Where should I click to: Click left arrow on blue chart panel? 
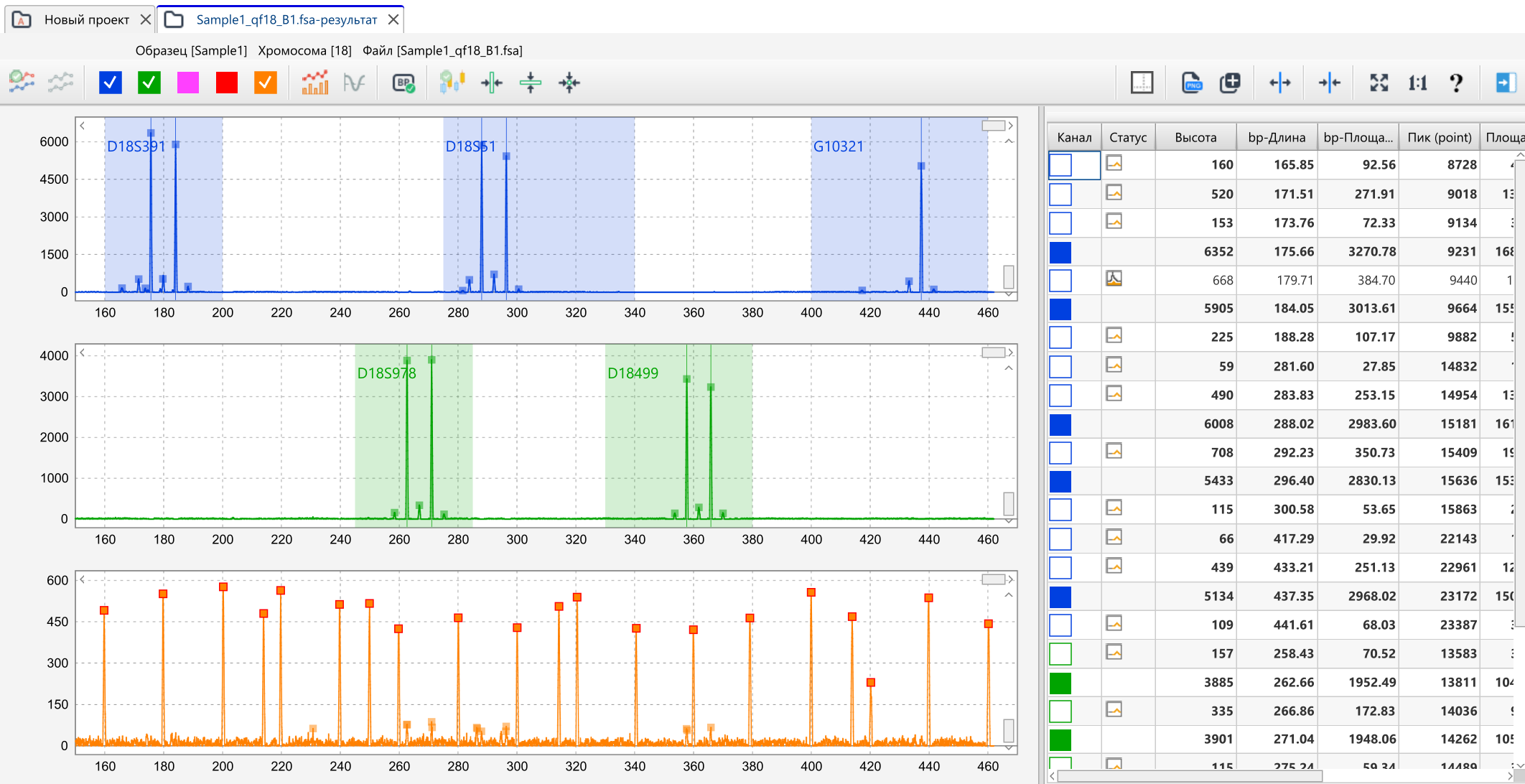click(x=83, y=126)
